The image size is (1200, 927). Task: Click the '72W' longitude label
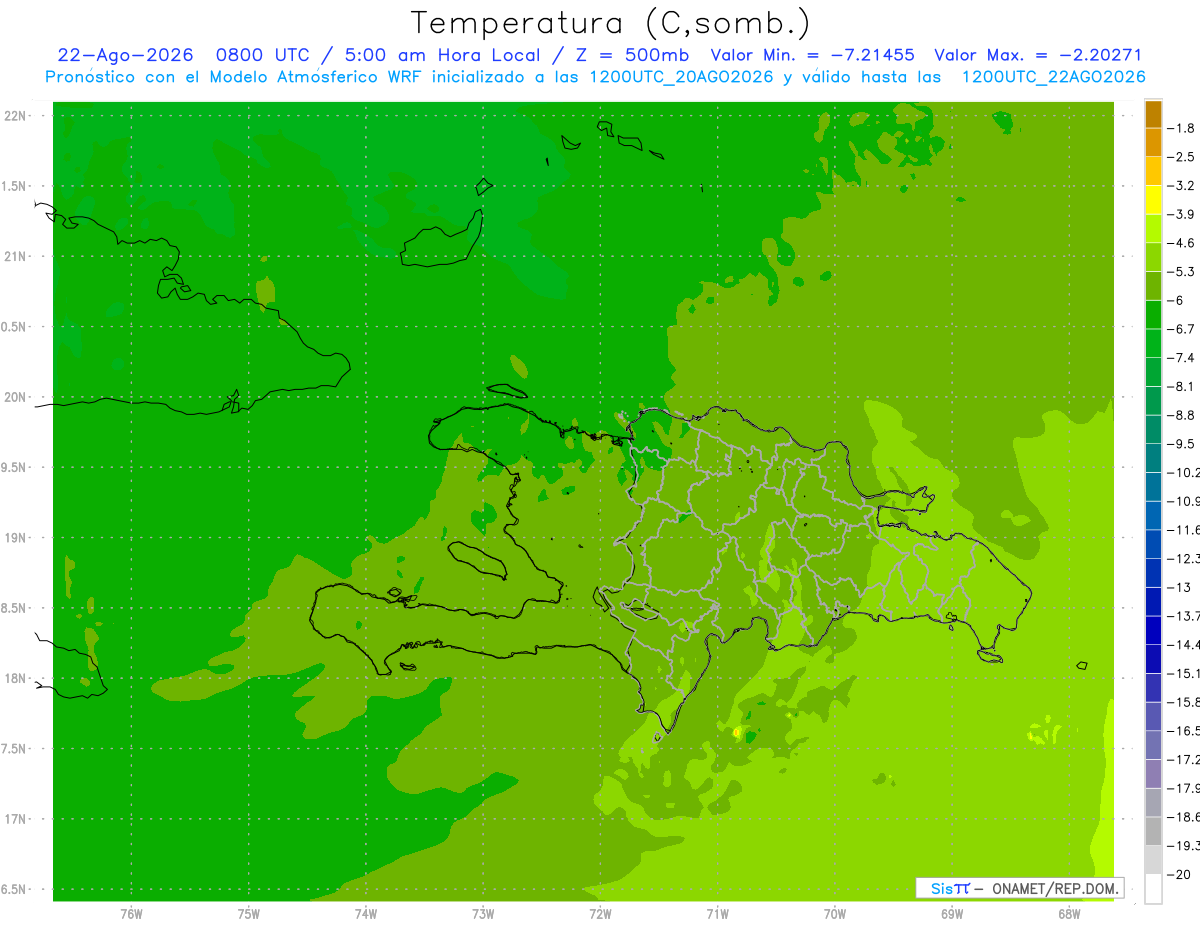(x=600, y=914)
